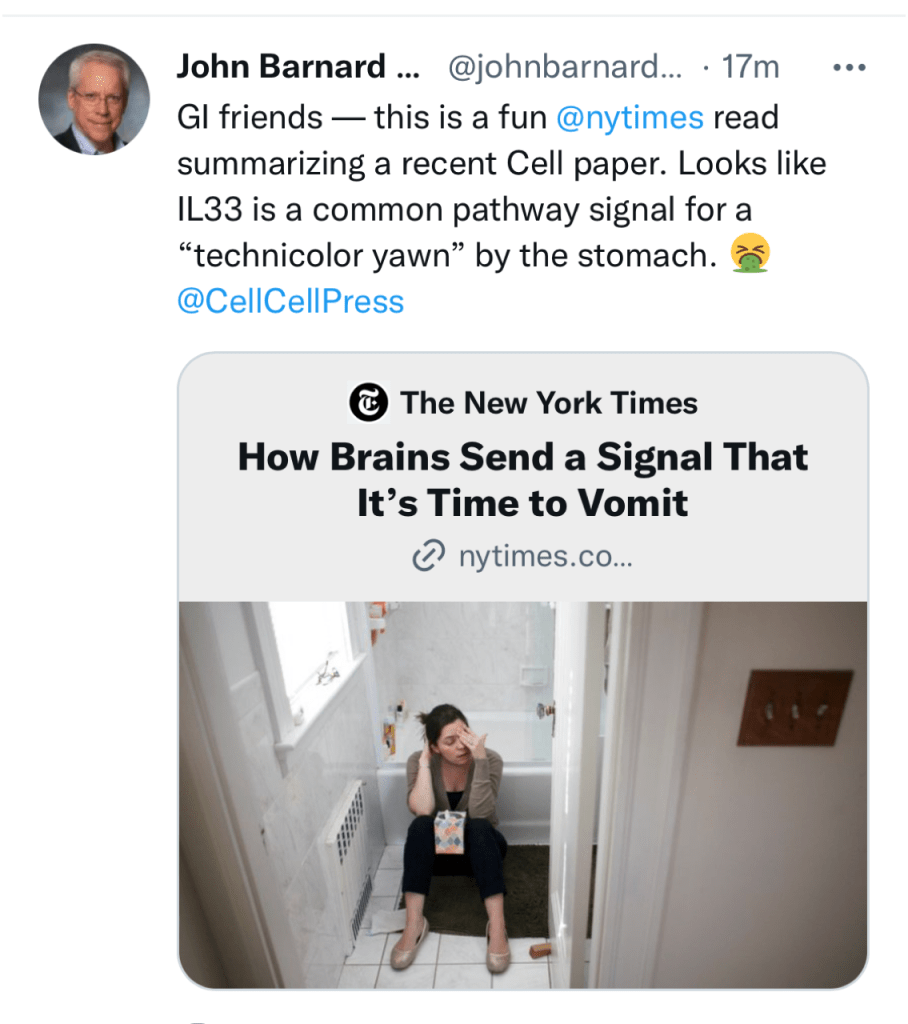Open the 'How Brains Send a Signal' headline

click(x=523, y=479)
